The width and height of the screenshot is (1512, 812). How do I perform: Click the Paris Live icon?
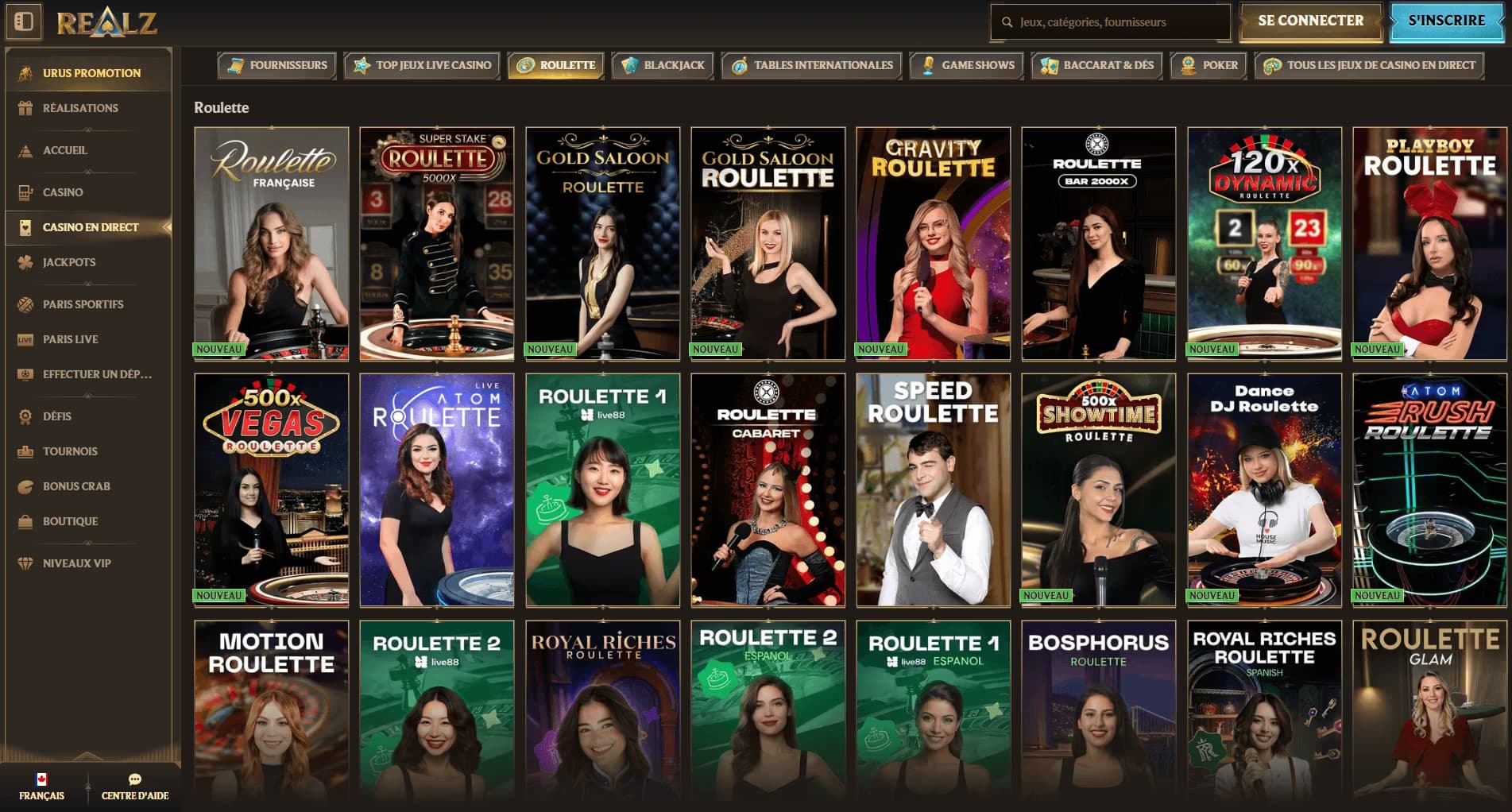pyautogui.click(x=26, y=339)
